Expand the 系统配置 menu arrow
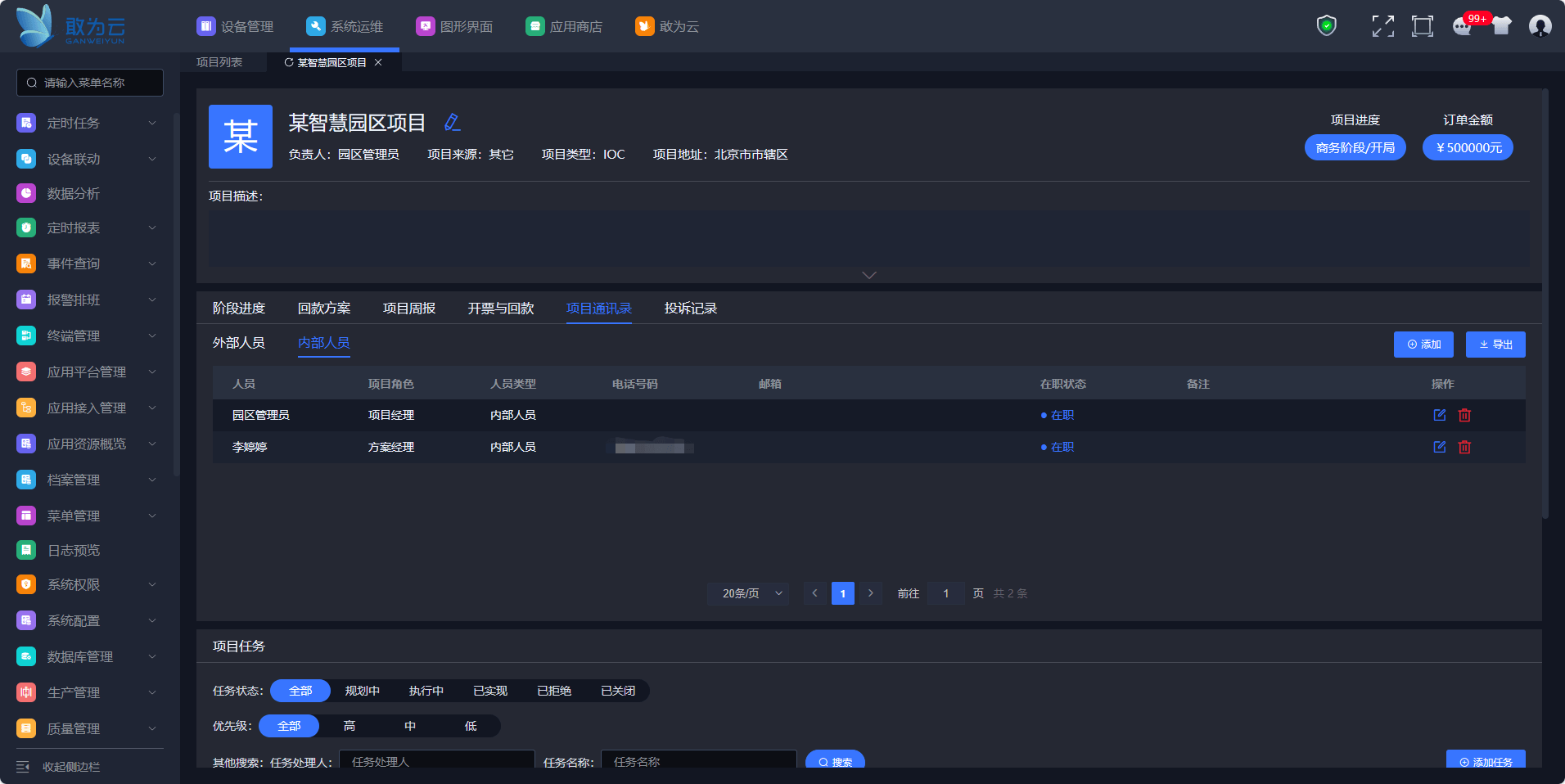The width and height of the screenshot is (1565, 784). coord(152,620)
